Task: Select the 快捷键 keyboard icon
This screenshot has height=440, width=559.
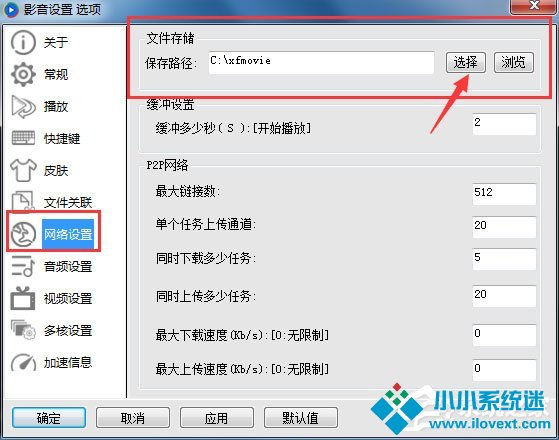Action: click(23, 138)
